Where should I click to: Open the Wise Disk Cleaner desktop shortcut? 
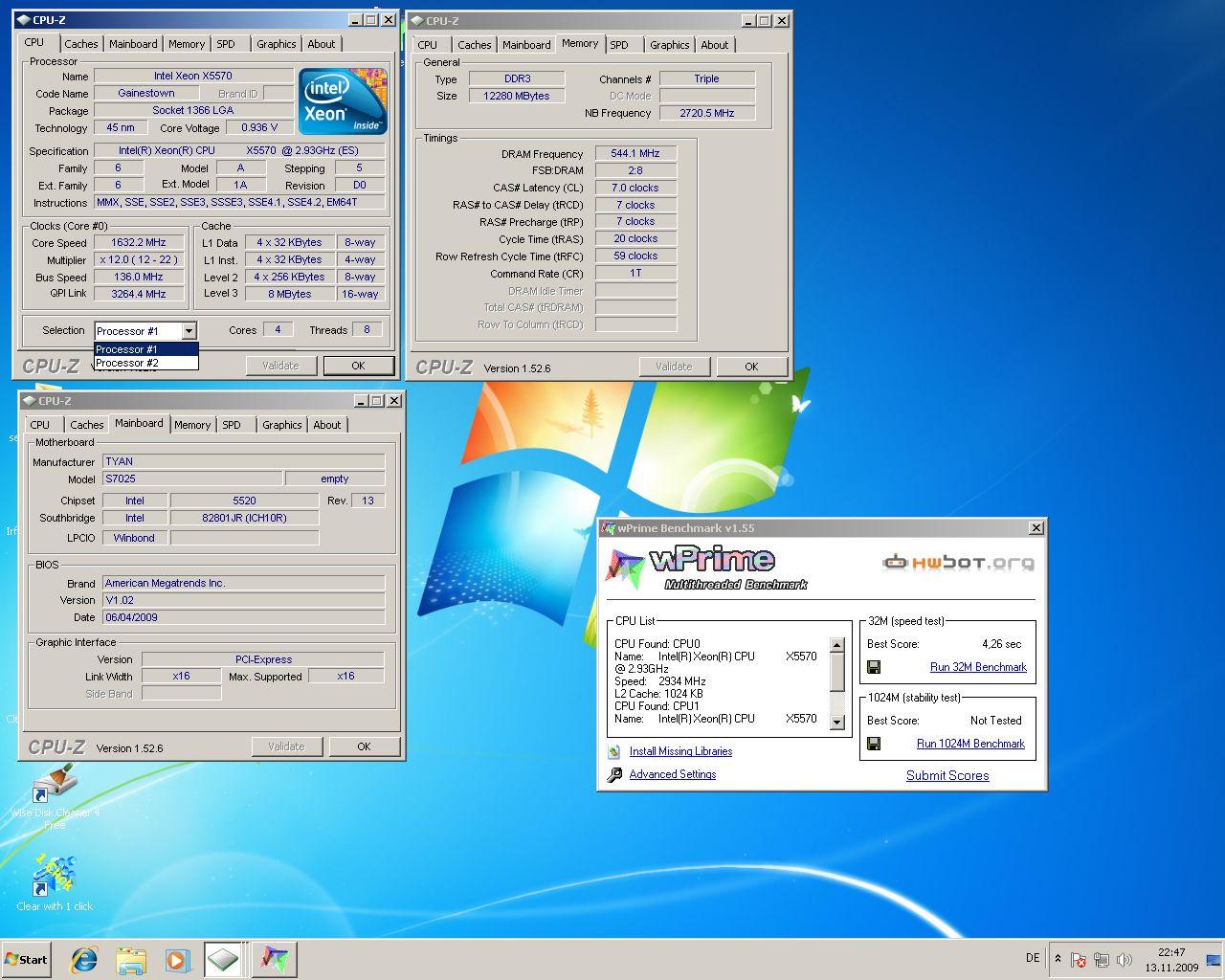pos(53,797)
